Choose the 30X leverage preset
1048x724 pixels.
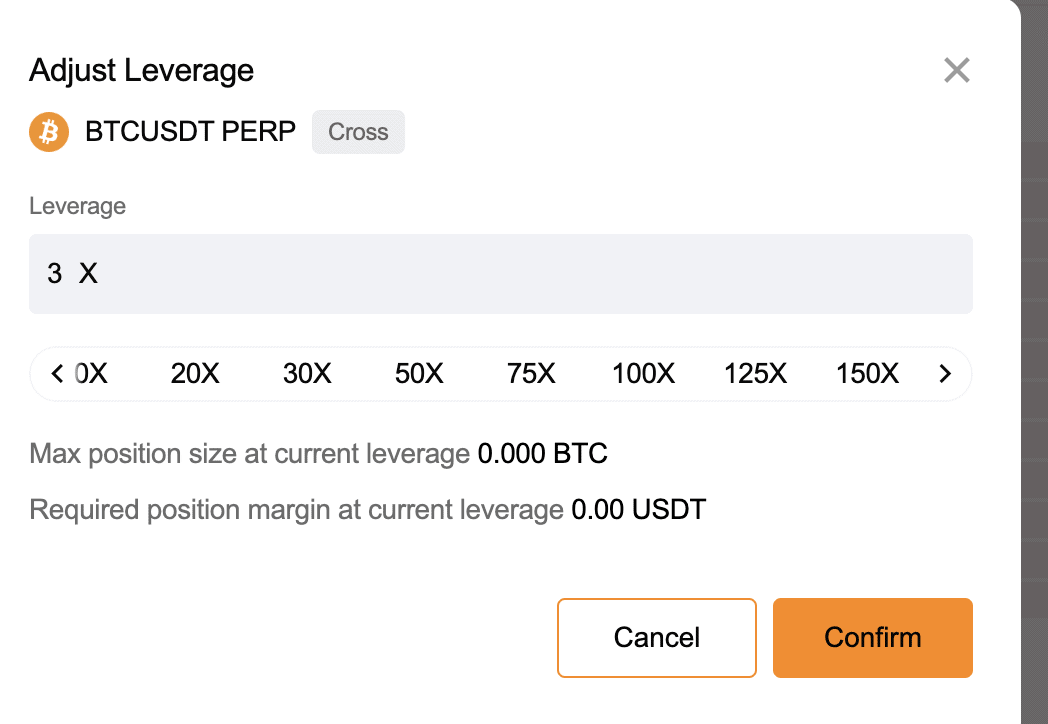(x=307, y=374)
